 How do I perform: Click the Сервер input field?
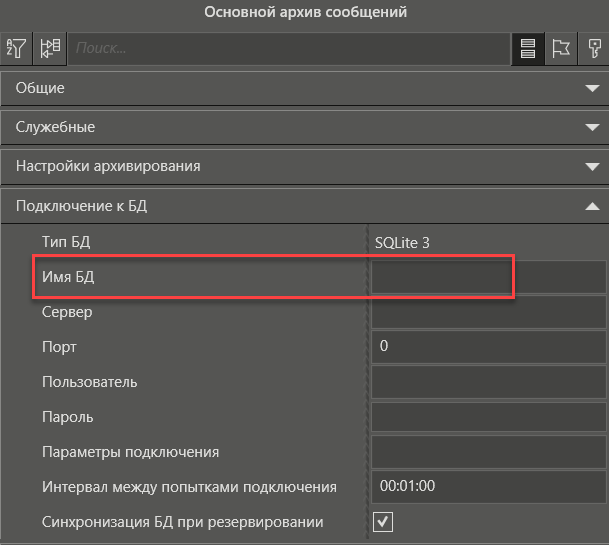click(x=488, y=312)
